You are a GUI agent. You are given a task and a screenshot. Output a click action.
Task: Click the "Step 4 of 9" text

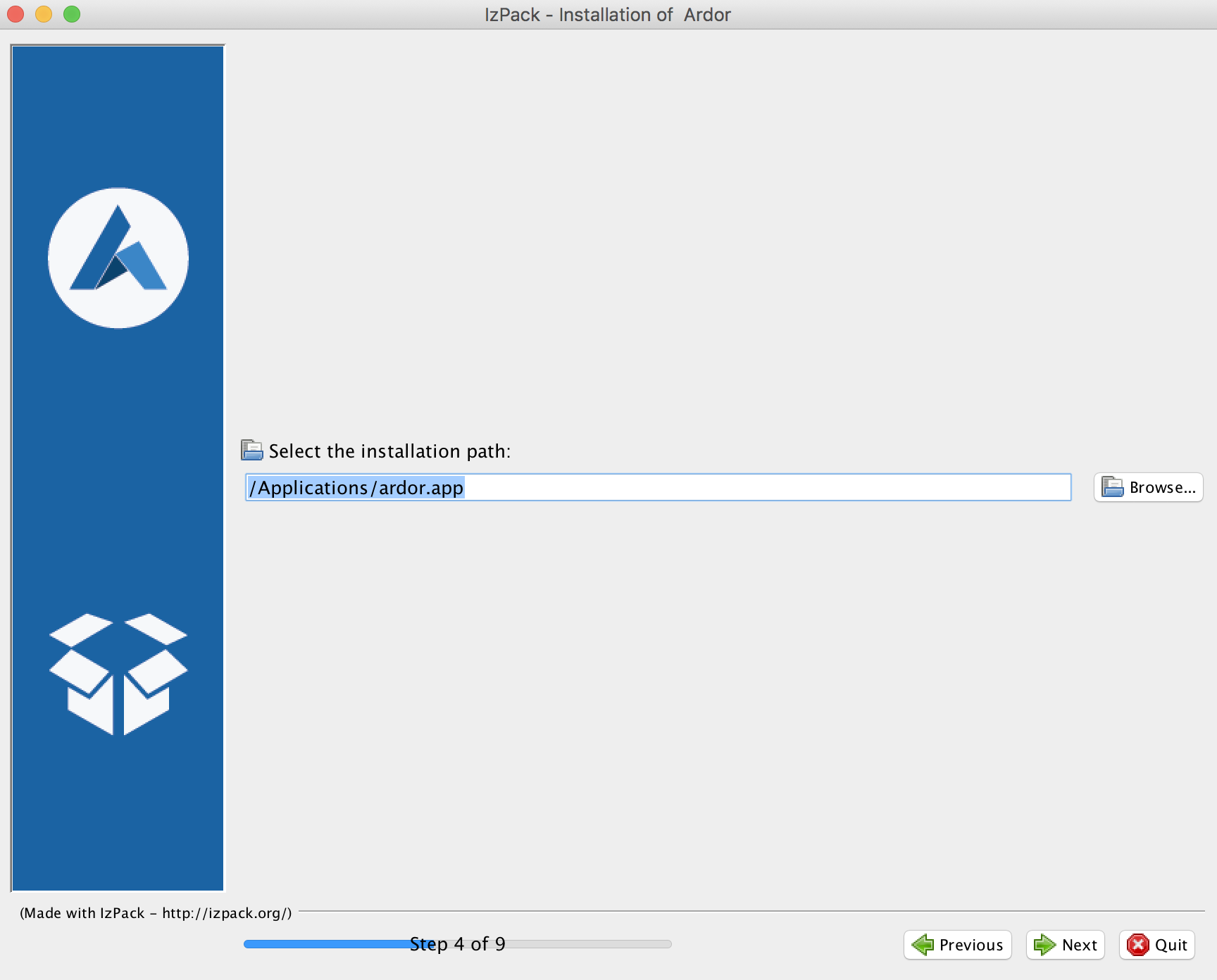click(x=458, y=944)
